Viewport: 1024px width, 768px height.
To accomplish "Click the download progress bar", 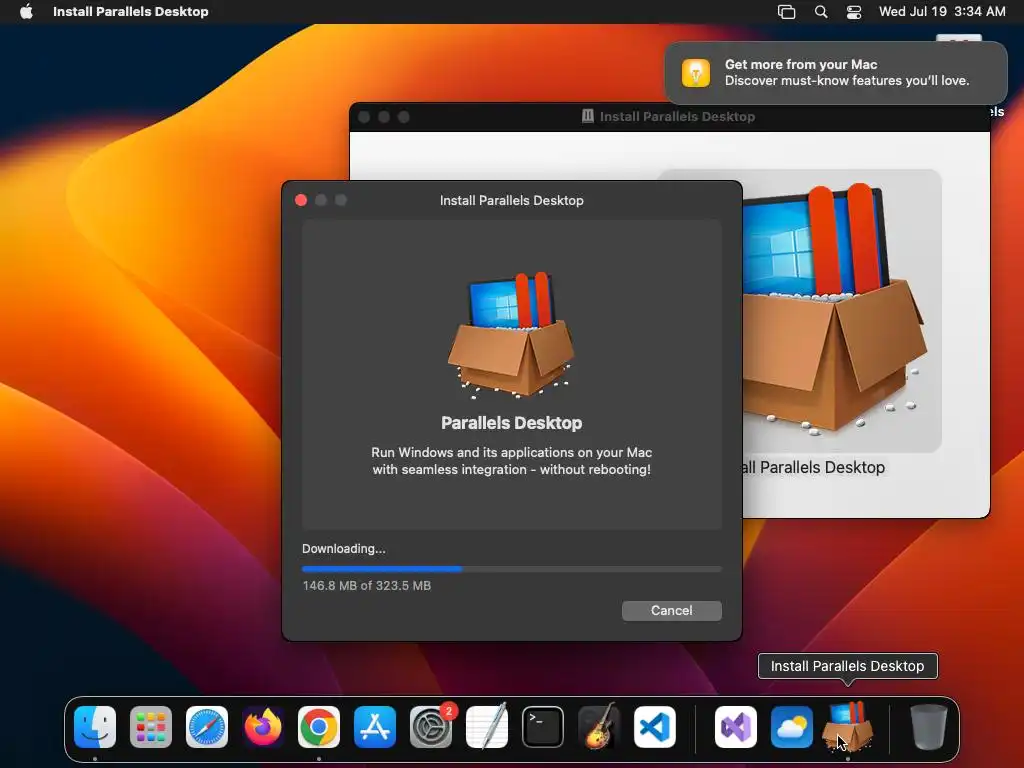I will point(511,569).
